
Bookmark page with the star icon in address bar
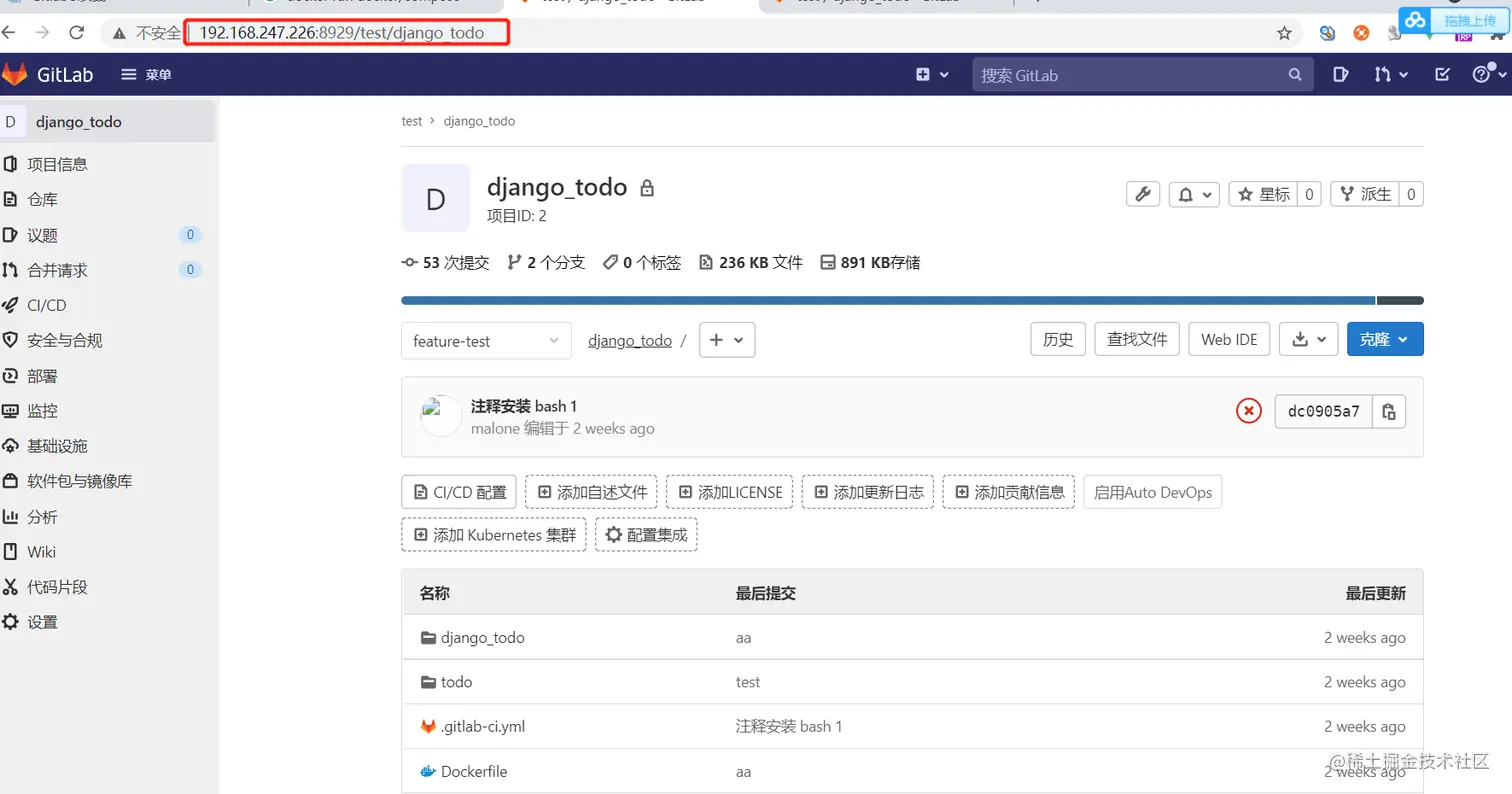[1285, 33]
